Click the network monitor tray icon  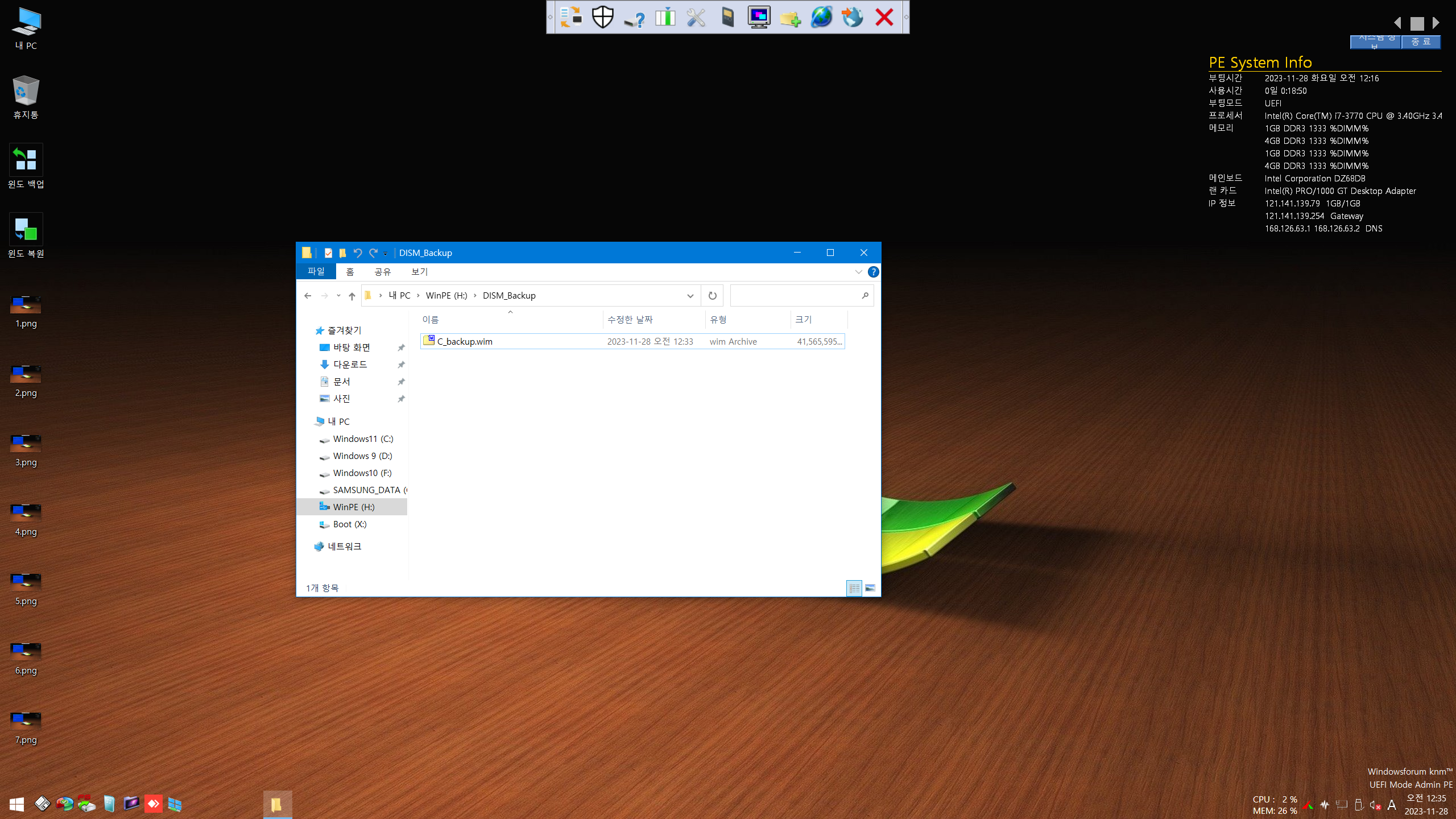click(x=1342, y=805)
